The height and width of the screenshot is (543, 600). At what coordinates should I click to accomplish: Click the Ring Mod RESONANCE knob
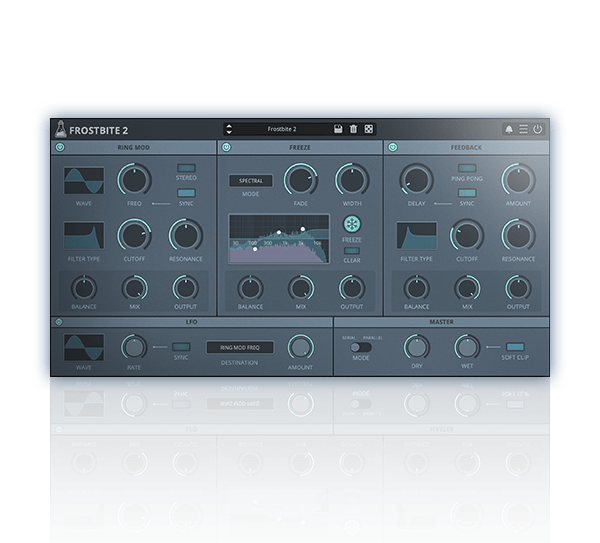tap(186, 236)
